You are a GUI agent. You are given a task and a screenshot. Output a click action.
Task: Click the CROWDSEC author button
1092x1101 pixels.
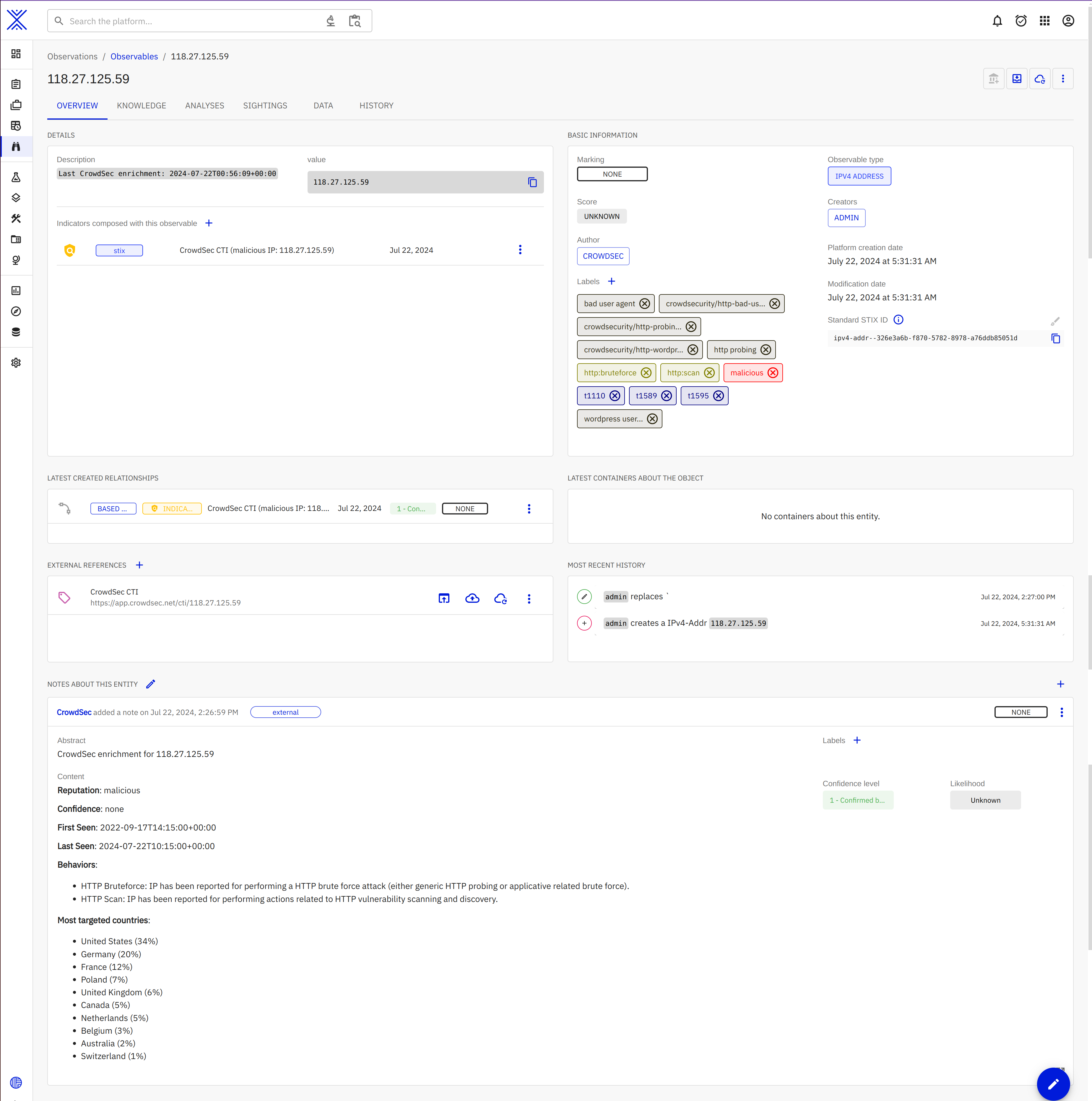603,256
